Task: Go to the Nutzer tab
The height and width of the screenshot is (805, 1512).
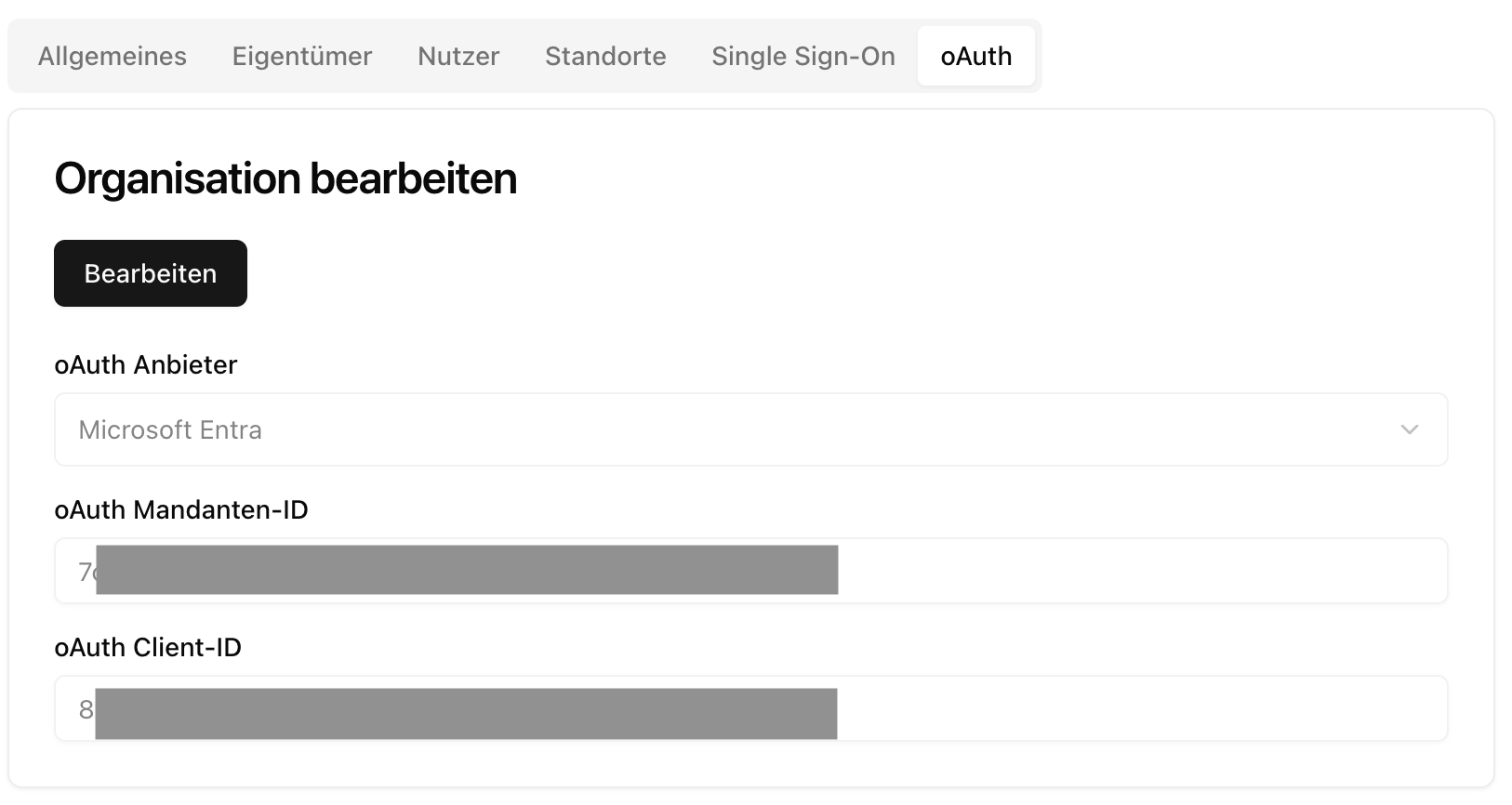Action: 458,56
